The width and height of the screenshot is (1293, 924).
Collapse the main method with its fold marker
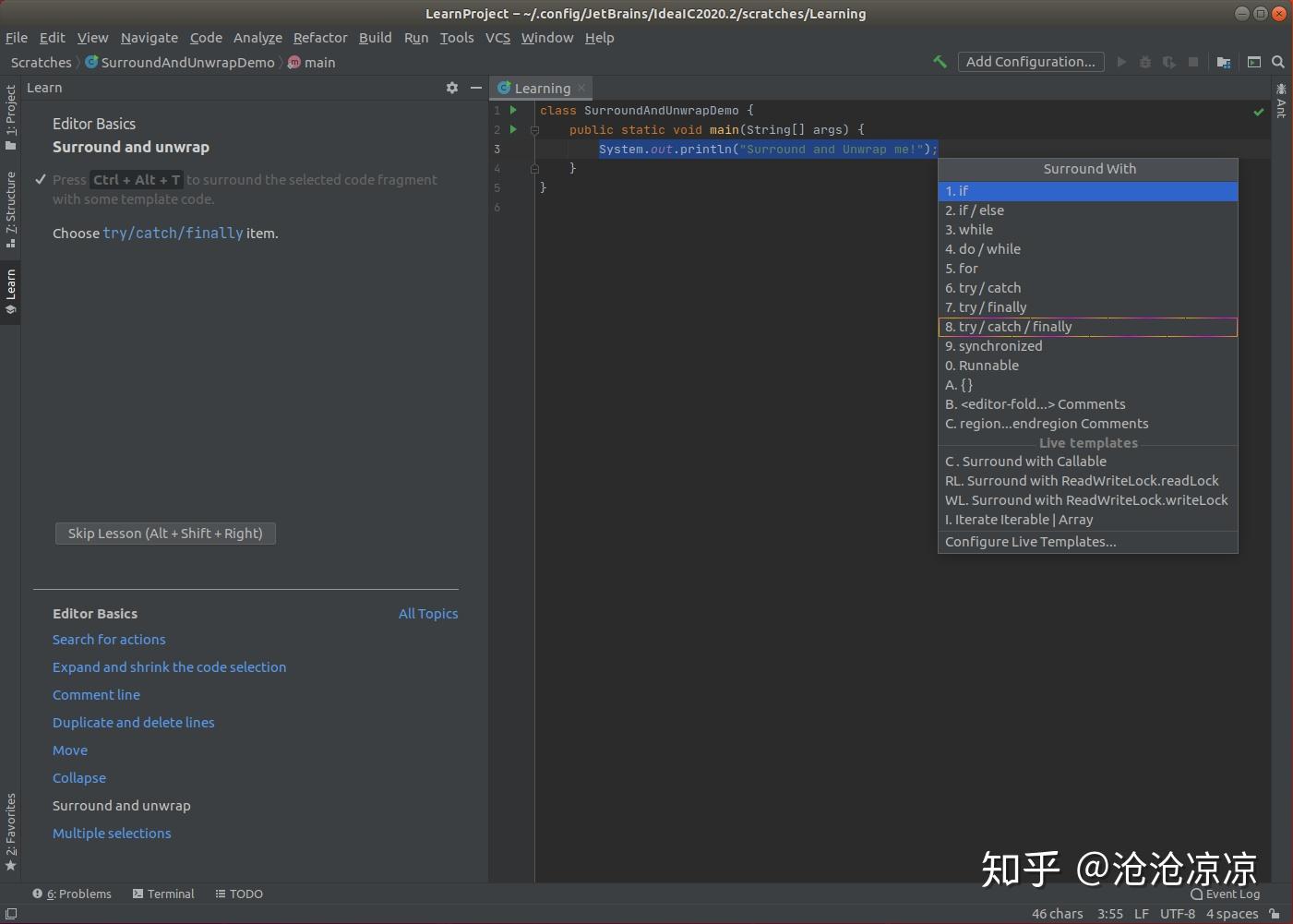coord(535,129)
